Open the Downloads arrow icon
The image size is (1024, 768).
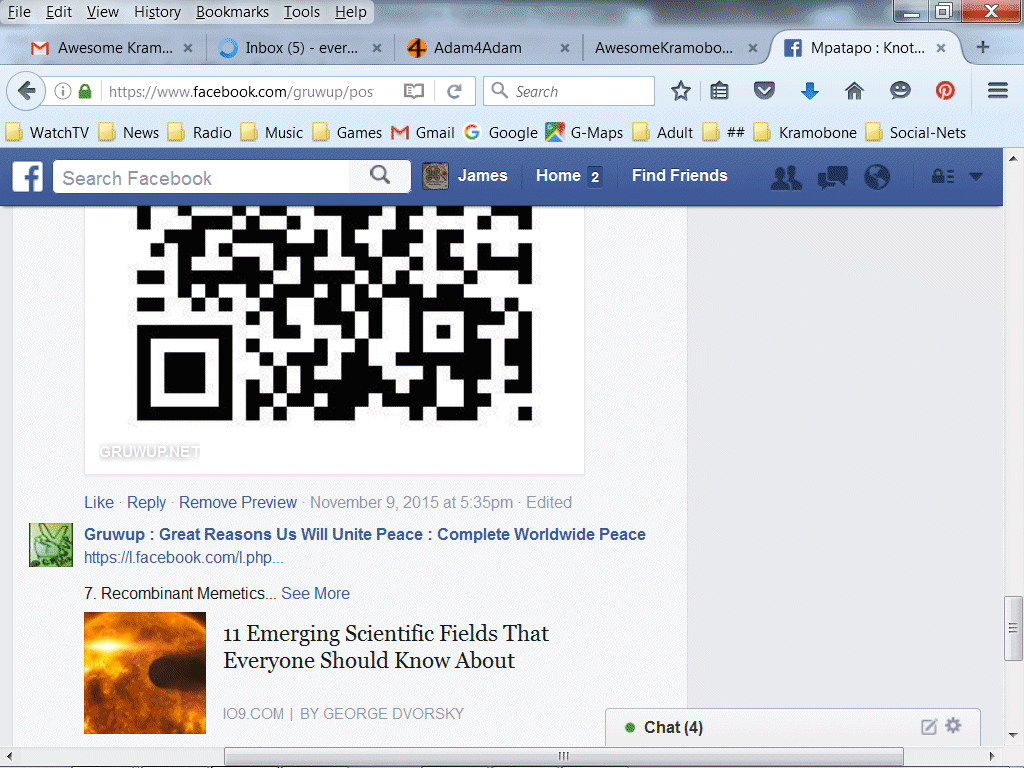click(x=810, y=91)
